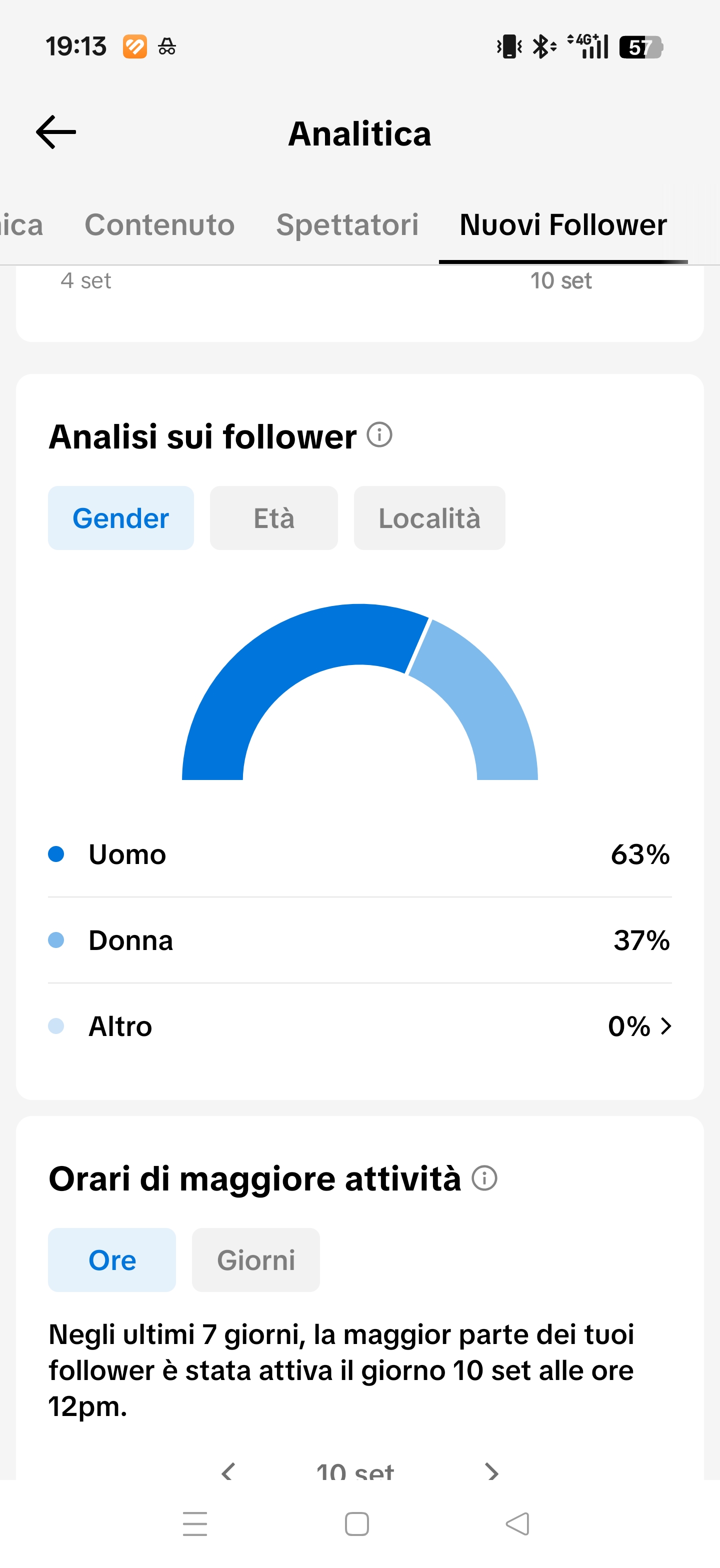This screenshot has height=1568, width=720.
Task: Tap the Android recent apps menu icon
Action: (195, 1523)
